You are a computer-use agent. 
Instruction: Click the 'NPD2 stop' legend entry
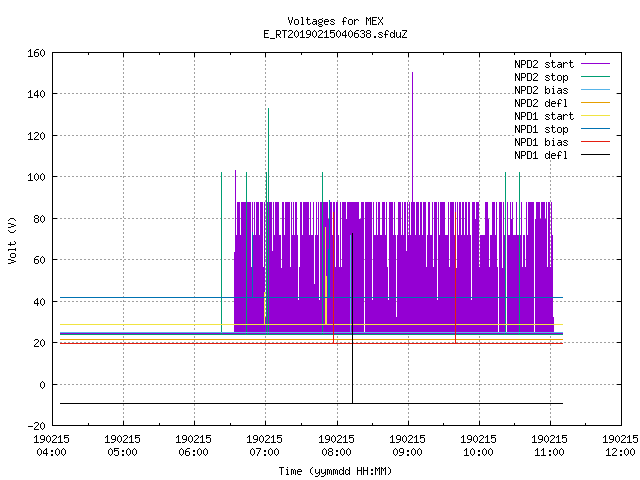pyautogui.click(x=541, y=77)
